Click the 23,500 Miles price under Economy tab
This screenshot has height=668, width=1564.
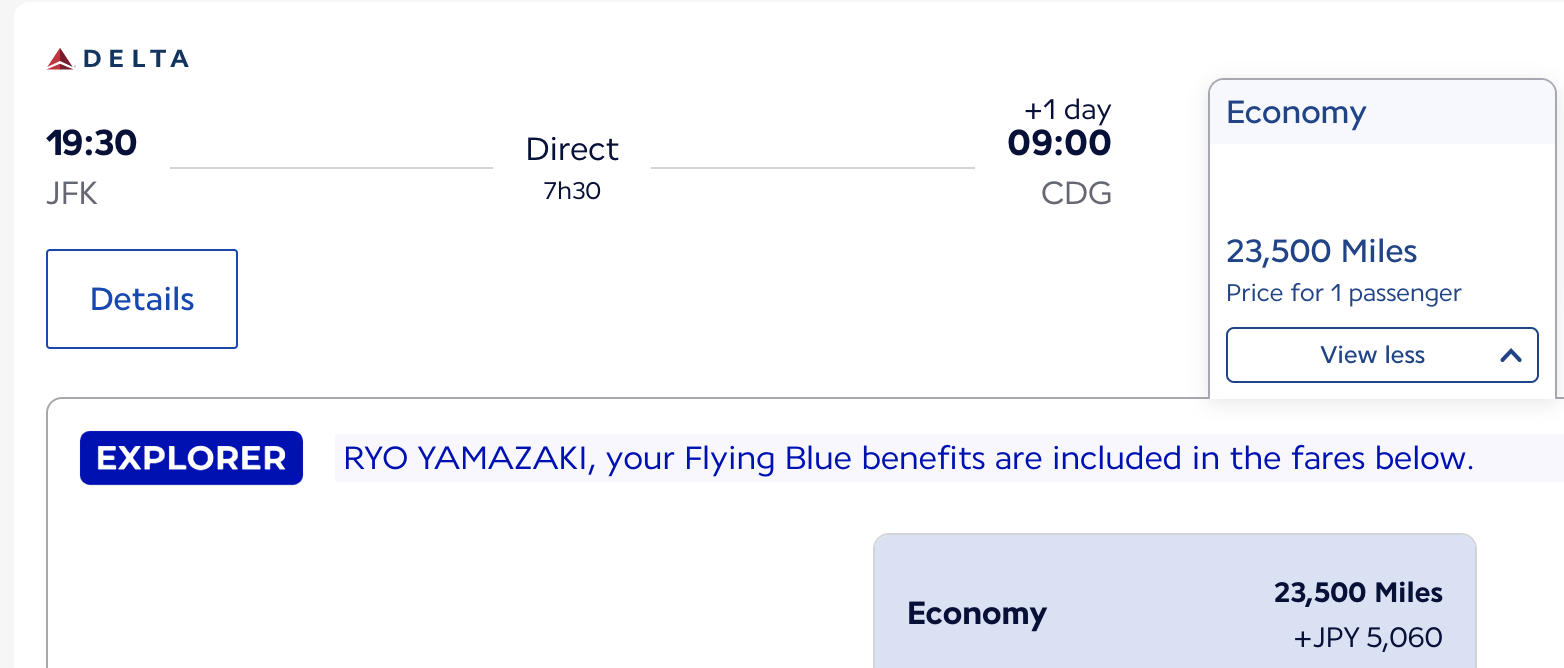pos(1321,251)
